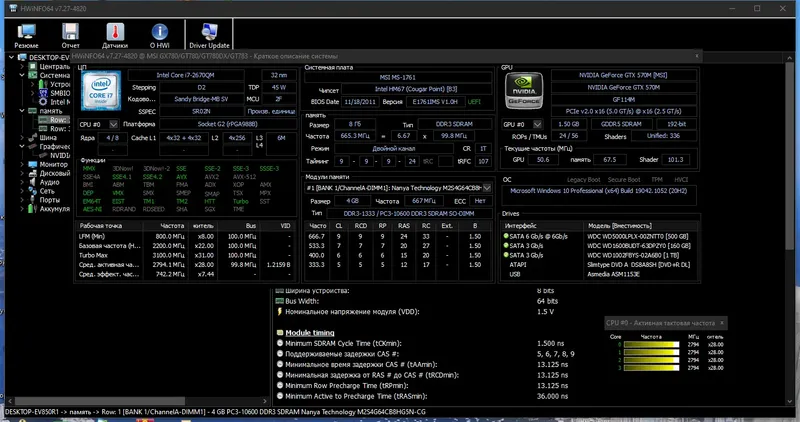Click the Core 0 clock bar
This screenshot has width=800, height=422.
(x=652, y=344)
